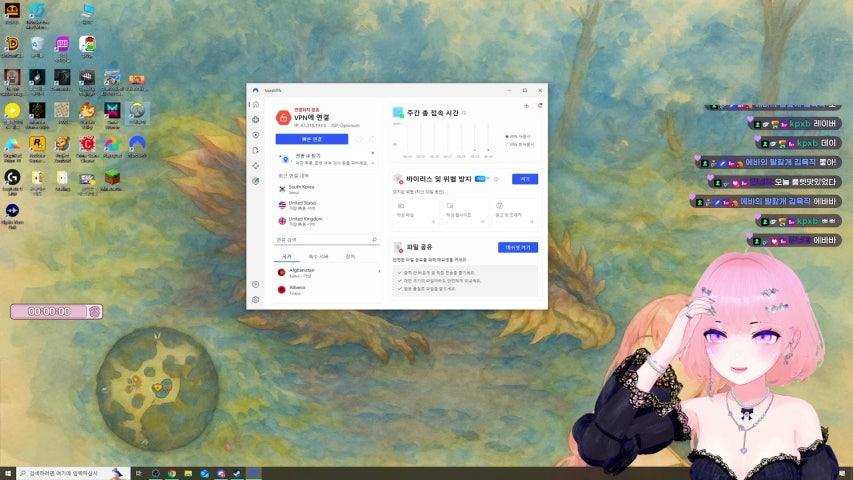Screen dimensions: 853x480
Task: Select the specialty servers tab
Action: pos(319,256)
